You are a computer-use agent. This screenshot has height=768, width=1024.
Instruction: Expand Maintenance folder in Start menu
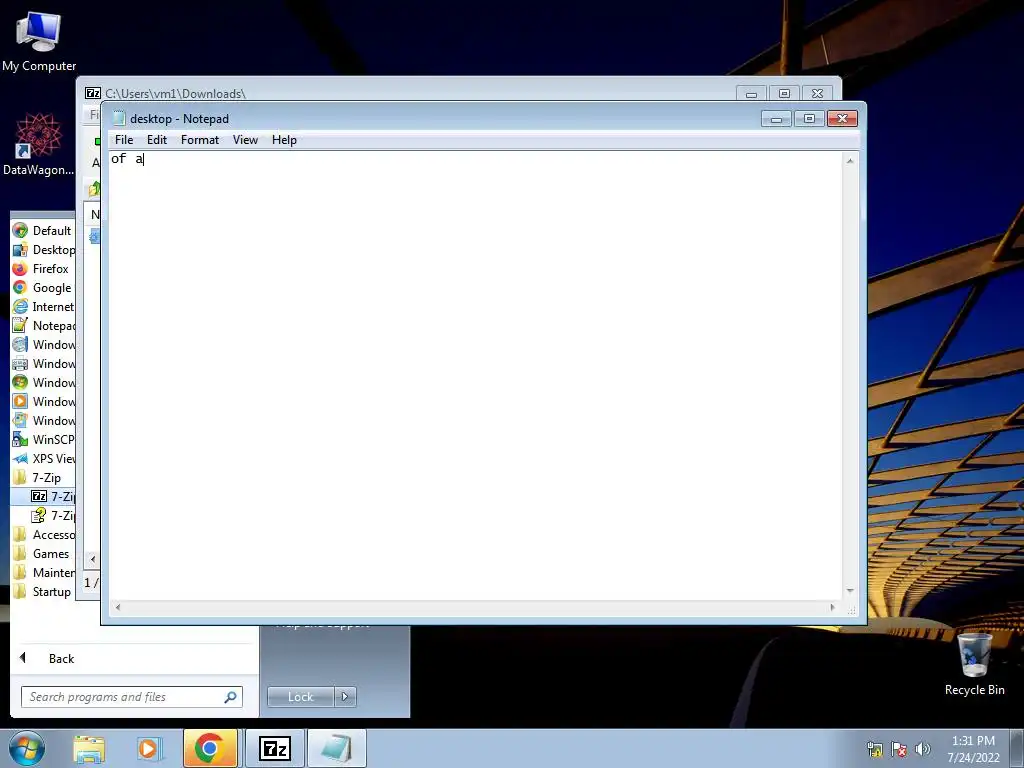pos(43,572)
